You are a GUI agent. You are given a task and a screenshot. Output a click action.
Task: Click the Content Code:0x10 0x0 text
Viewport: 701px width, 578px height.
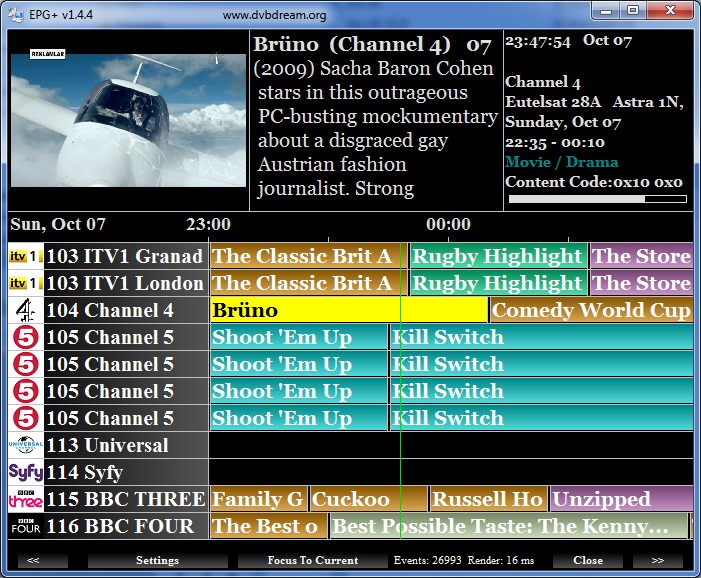[594, 182]
